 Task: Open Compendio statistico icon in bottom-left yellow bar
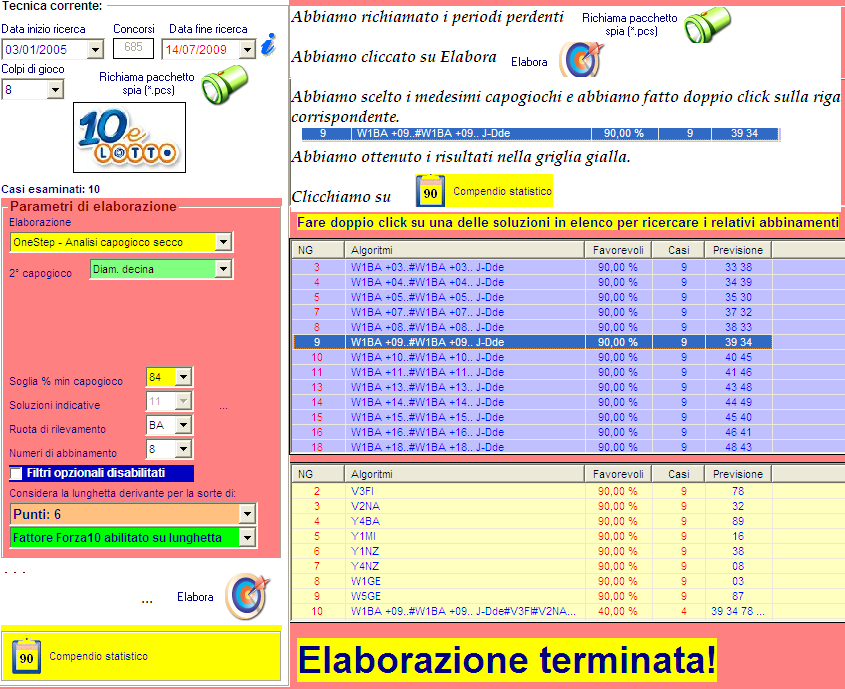(x=27, y=656)
